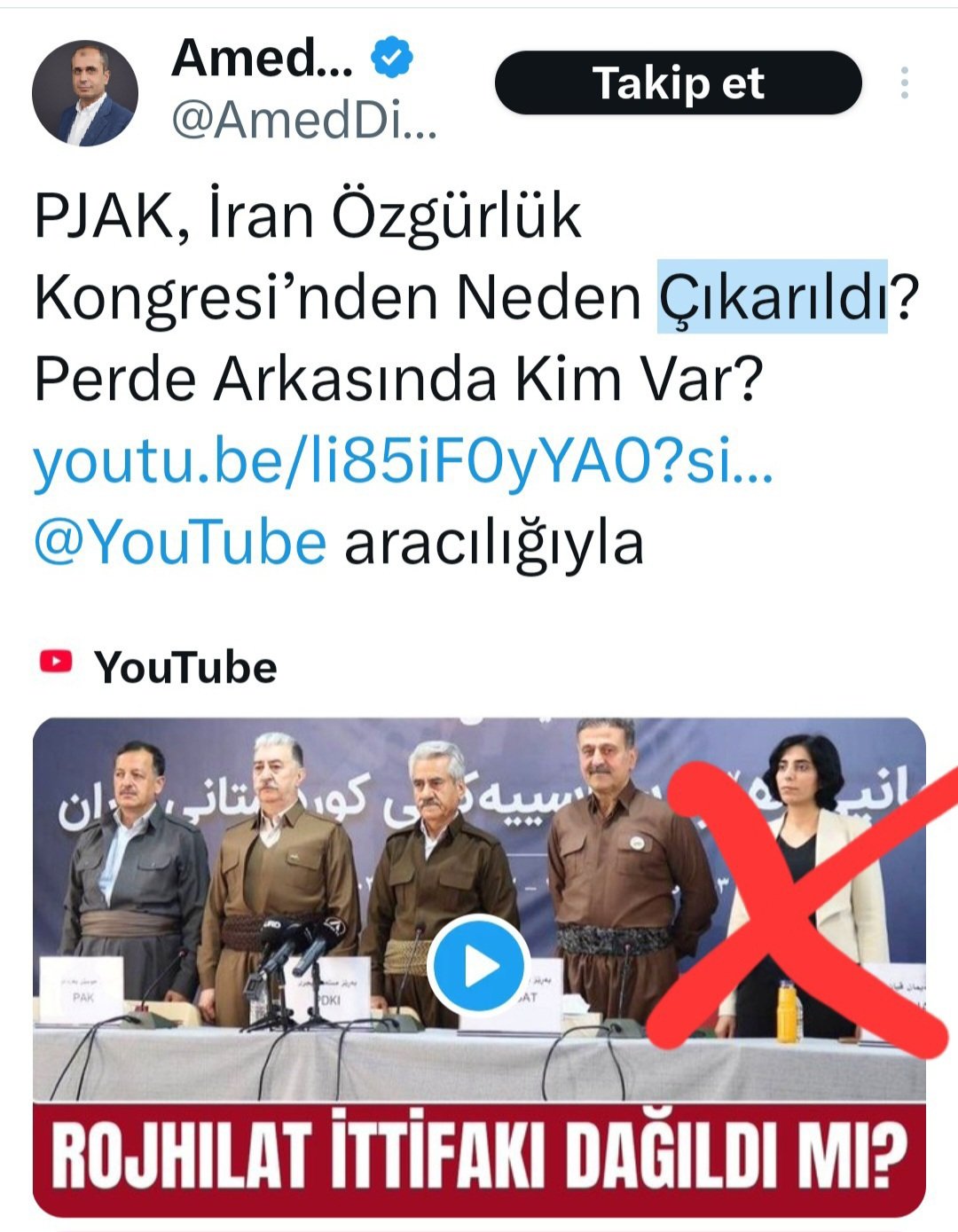Play the video with the blue play button
The image size is (958, 1232).
pyautogui.click(x=479, y=966)
